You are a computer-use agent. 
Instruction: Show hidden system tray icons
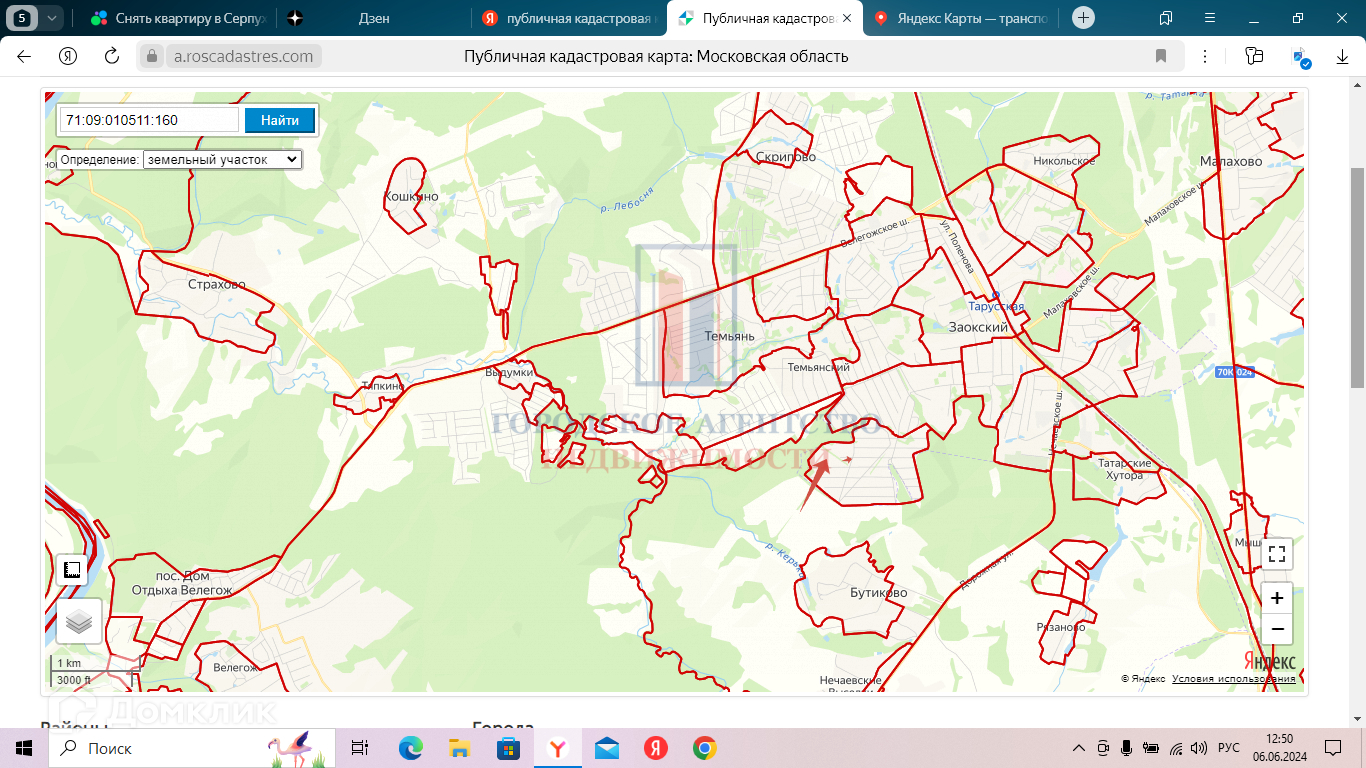click(x=1079, y=748)
